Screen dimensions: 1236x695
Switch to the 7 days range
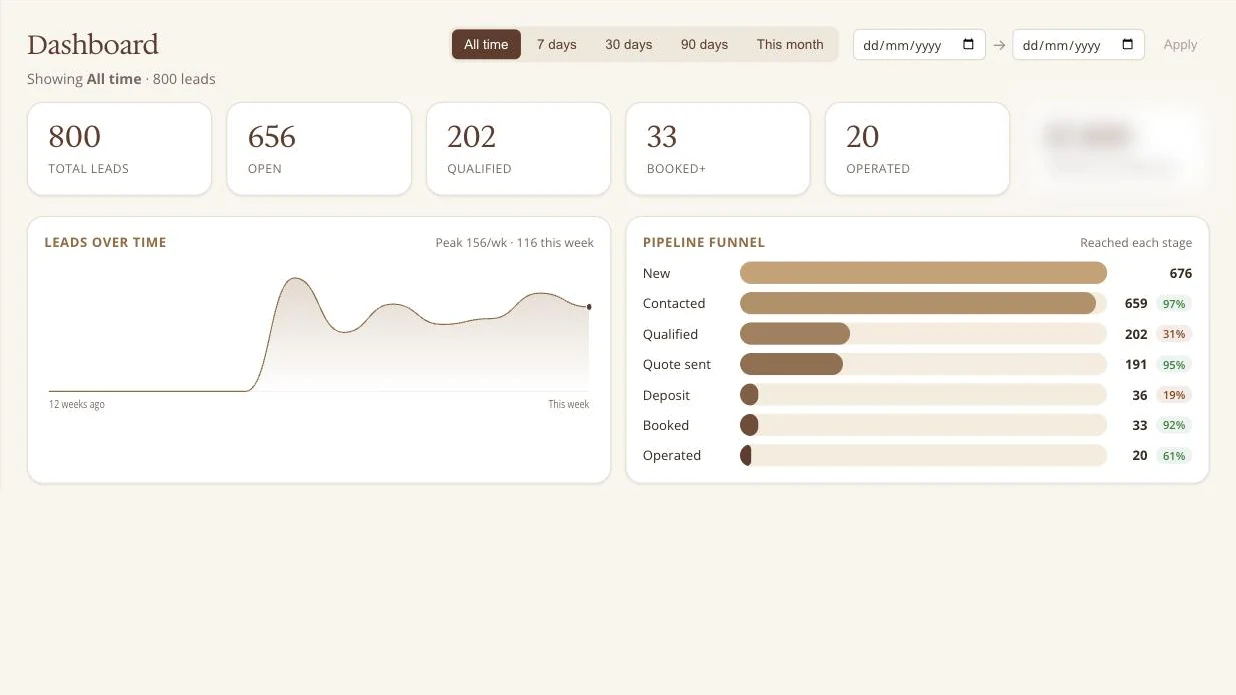pyautogui.click(x=557, y=45)
